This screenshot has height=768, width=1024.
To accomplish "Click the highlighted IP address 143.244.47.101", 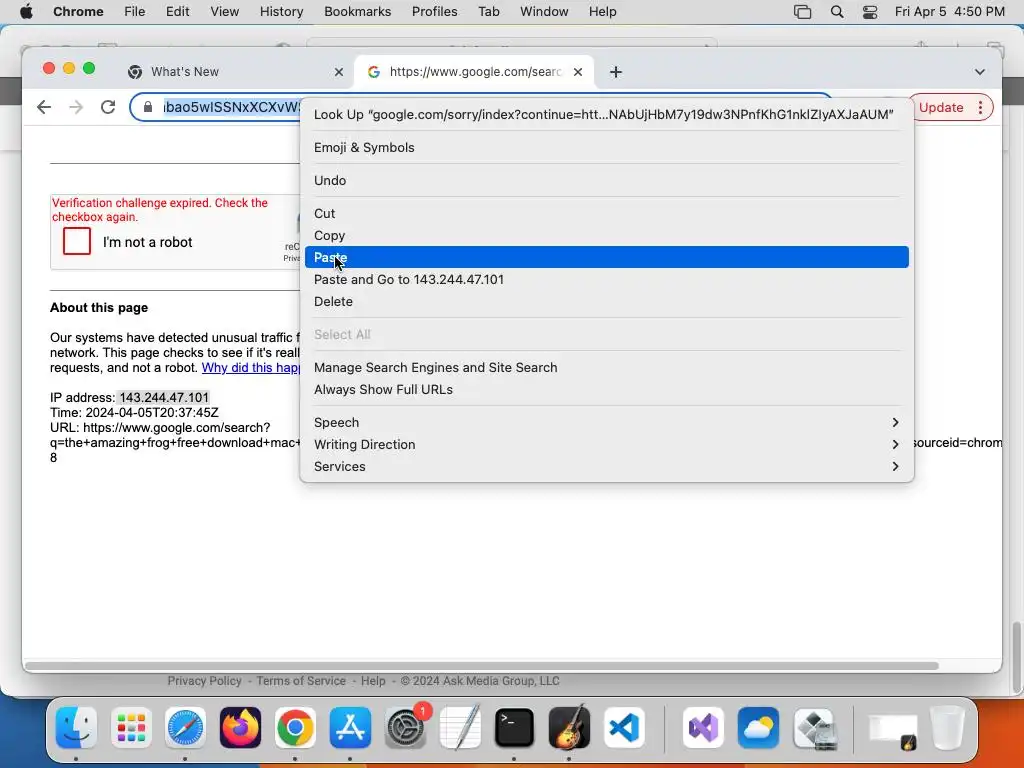I will coord(164,398).
